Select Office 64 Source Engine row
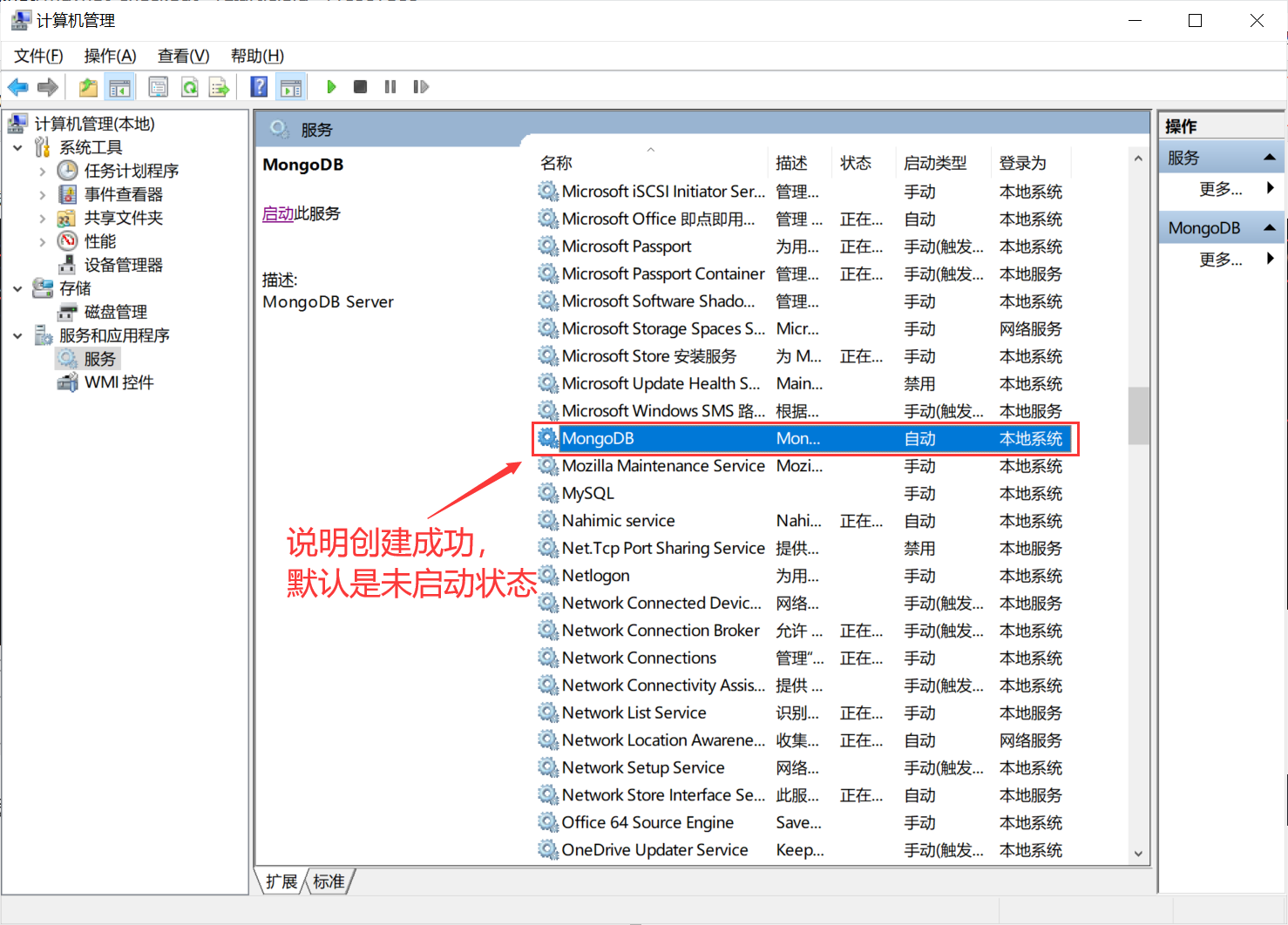1288x925 pixels. coord(802,822)
